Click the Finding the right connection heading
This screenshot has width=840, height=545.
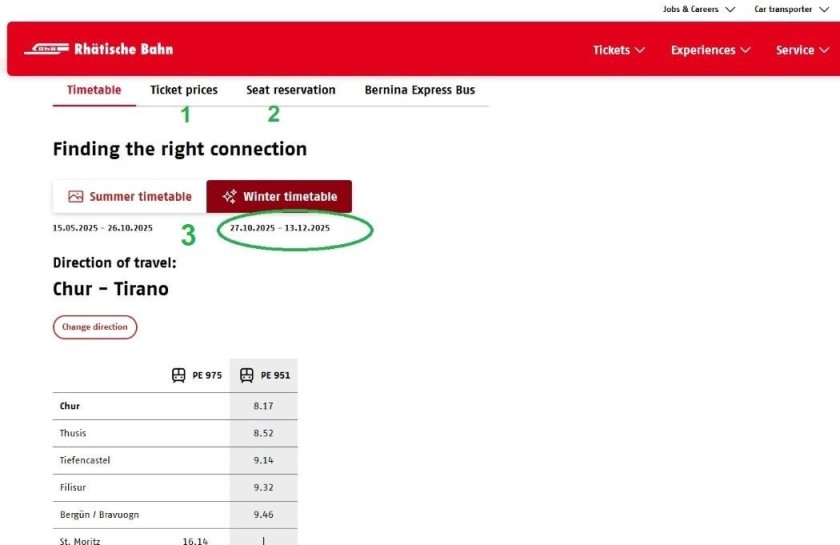(x=180, y=149)
